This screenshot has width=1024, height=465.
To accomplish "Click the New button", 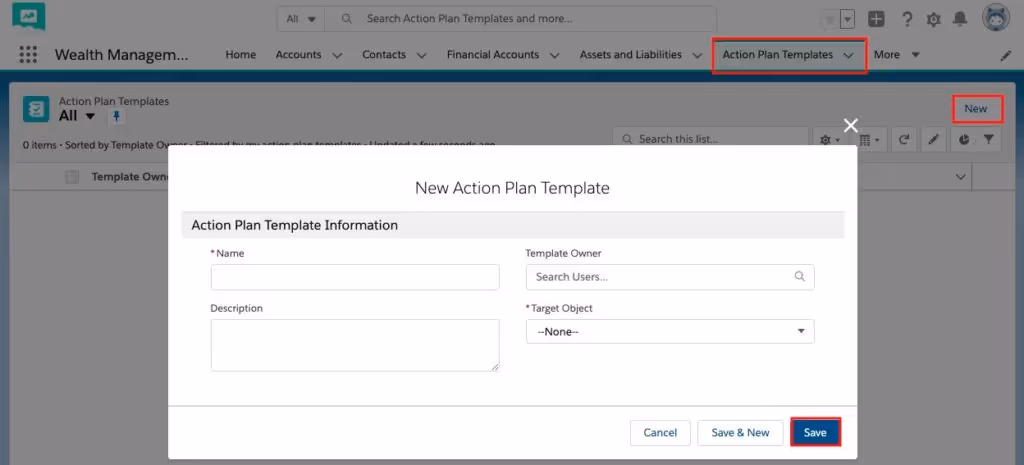I will click(976, 108).
